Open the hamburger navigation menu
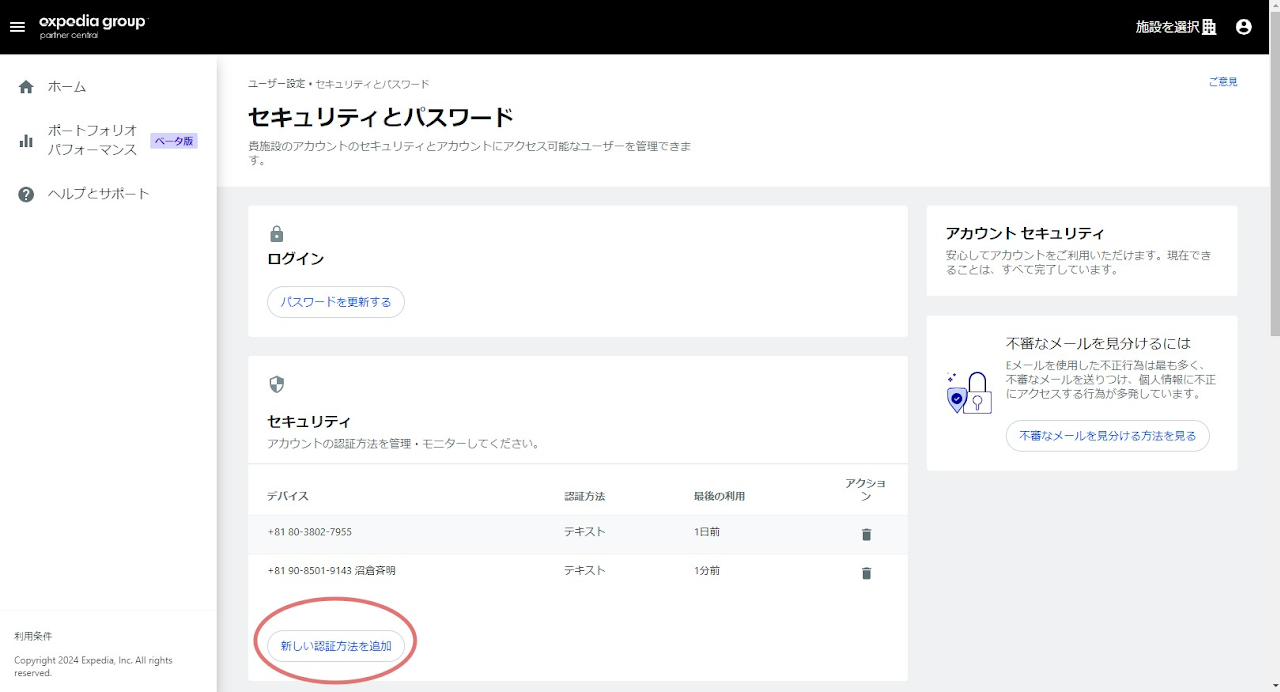This screenshot has width=1280, height=692. [x=17, y=27]
